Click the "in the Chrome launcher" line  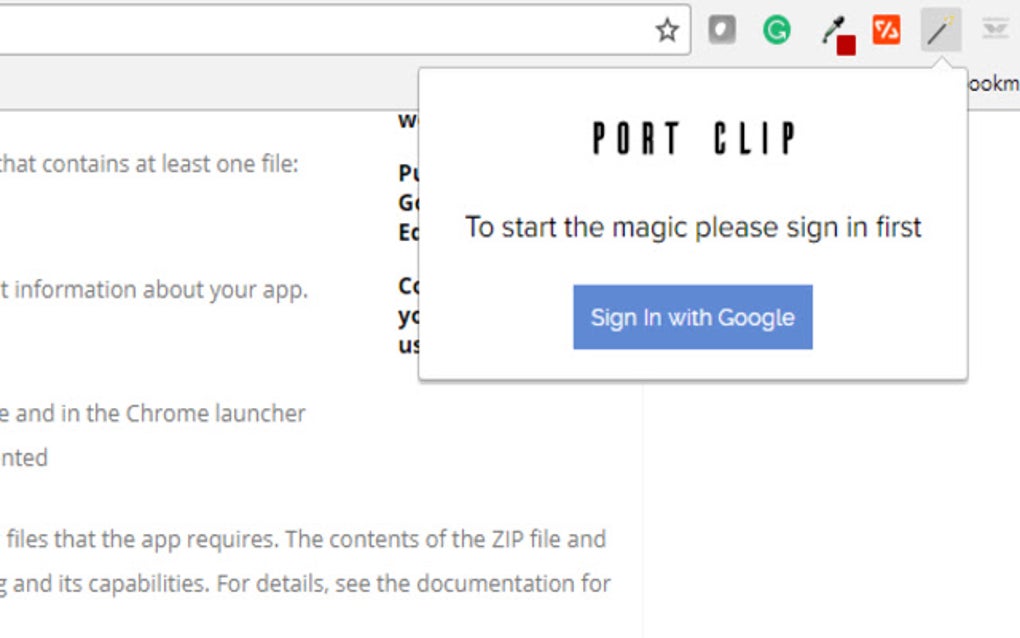[153, 413]
